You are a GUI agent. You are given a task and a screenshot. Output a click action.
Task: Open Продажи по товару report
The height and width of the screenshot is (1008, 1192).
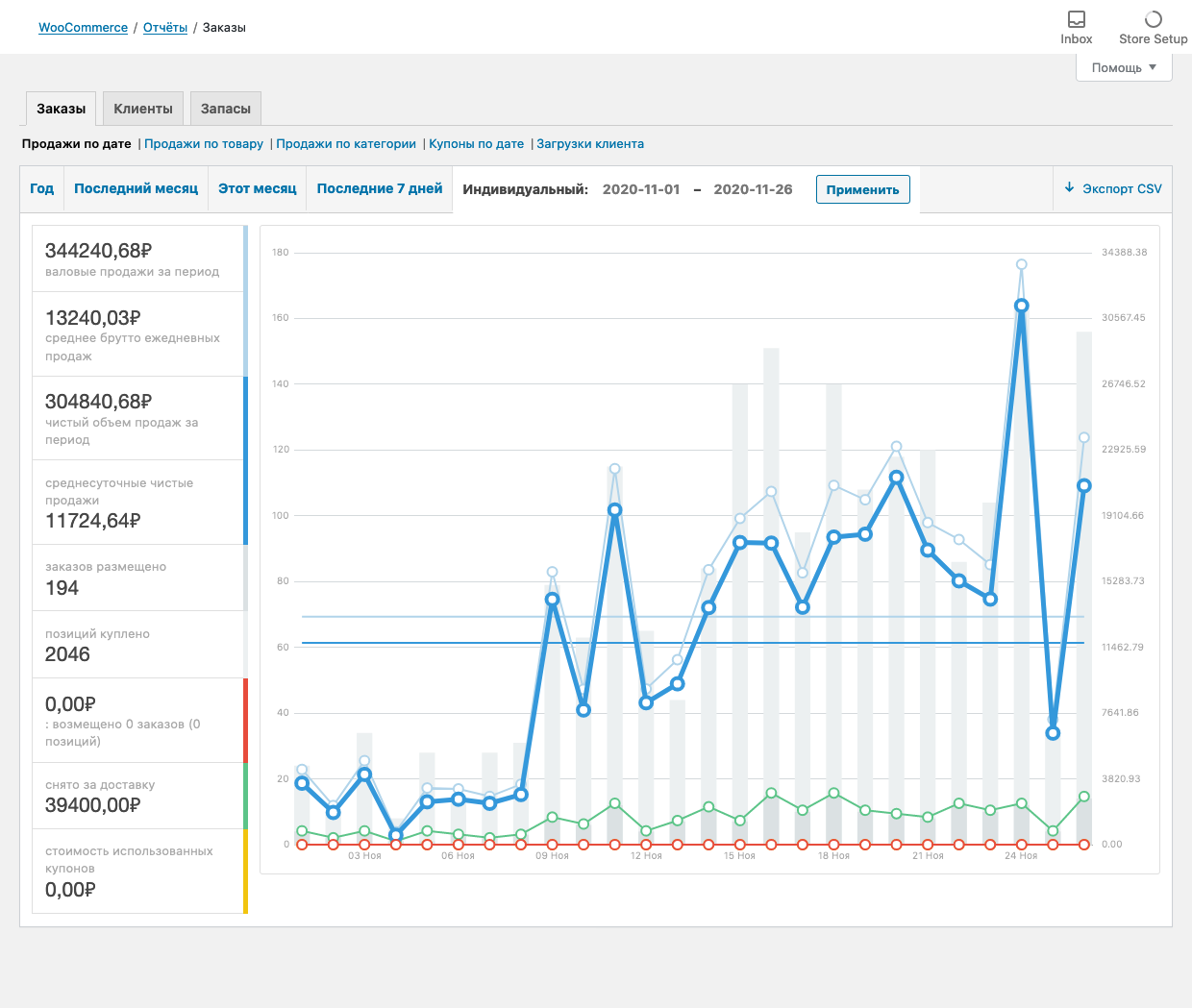point(204,144)
